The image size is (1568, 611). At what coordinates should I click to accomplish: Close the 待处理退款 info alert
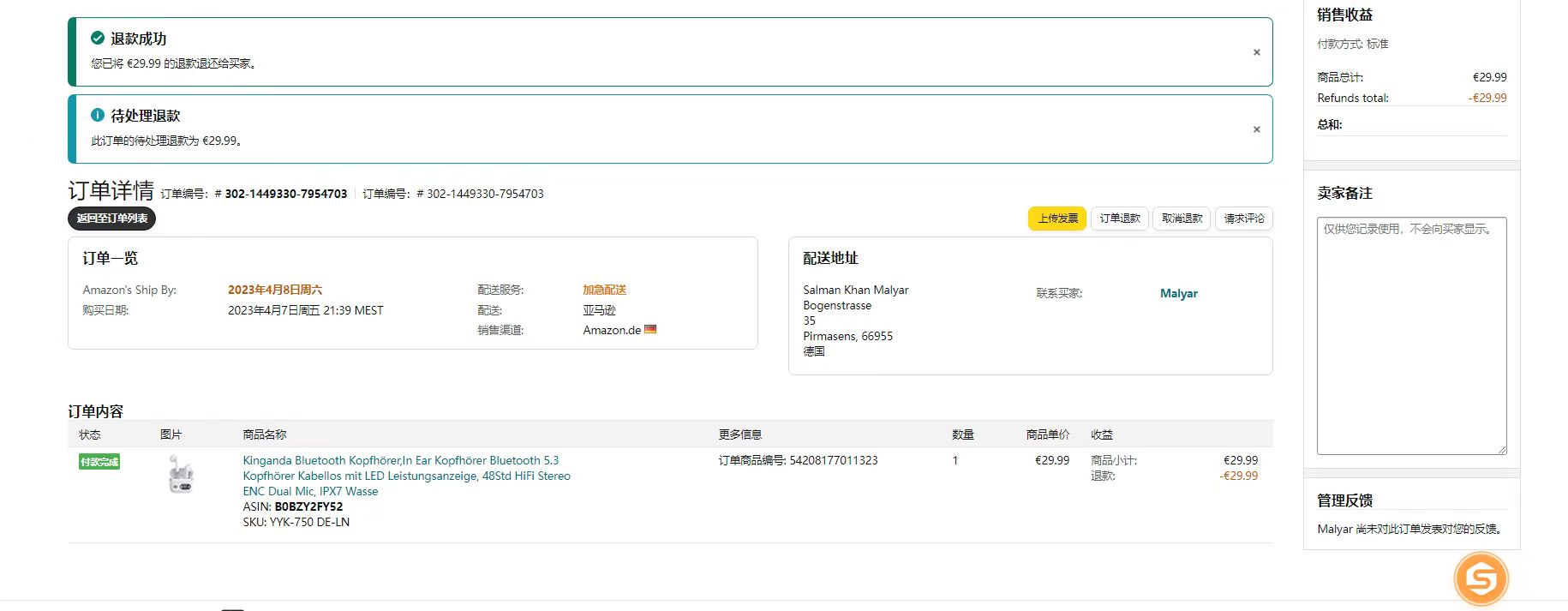[x=1256, y=129]
